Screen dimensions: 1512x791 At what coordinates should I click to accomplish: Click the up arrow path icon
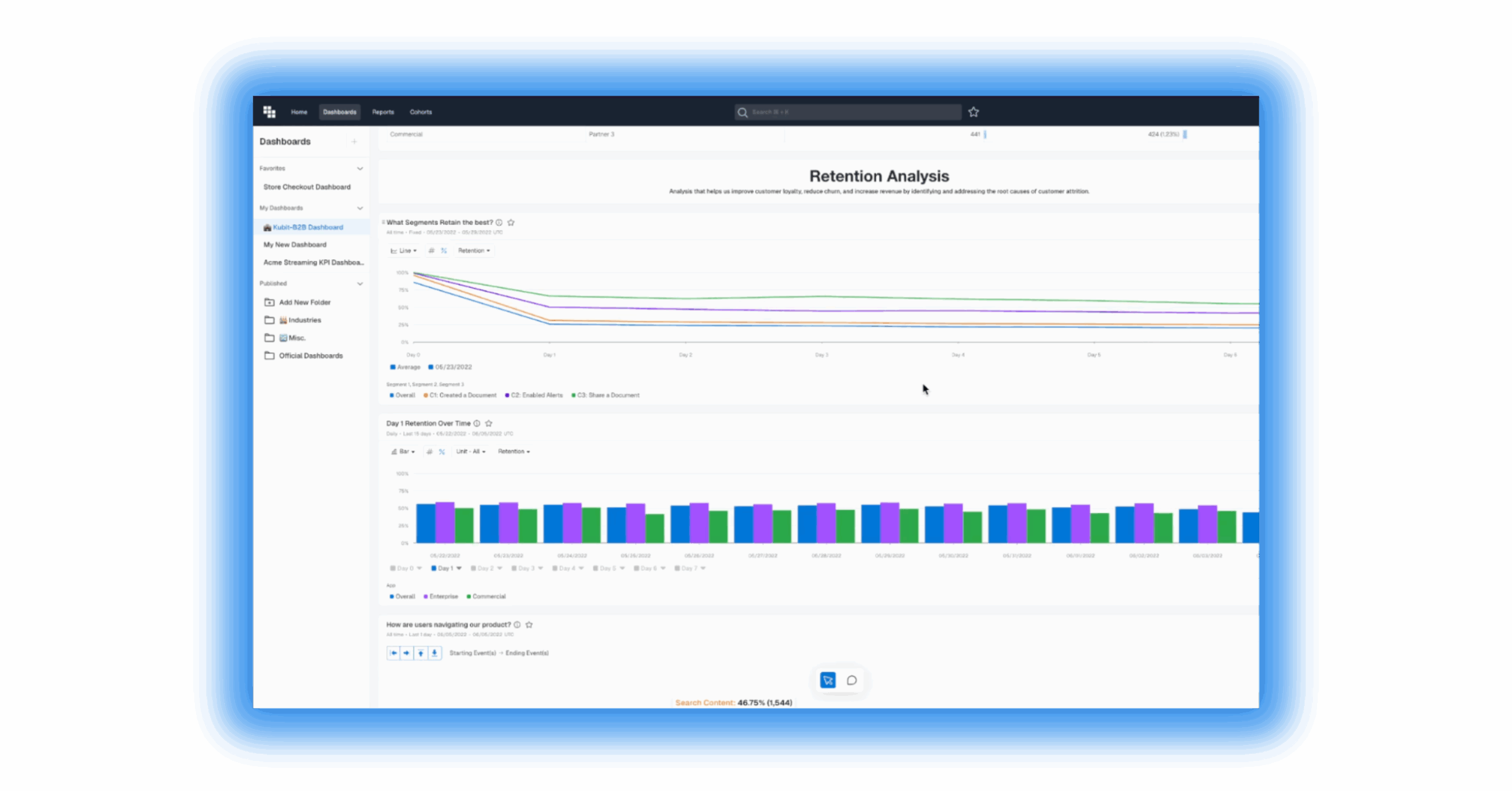[421, 653]
